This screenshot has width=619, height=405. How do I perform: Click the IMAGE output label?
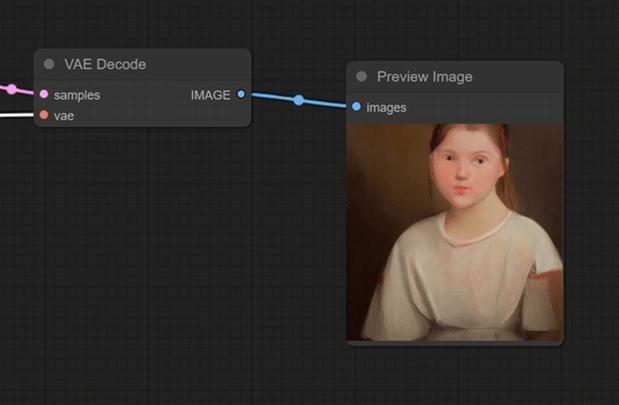pos(210,95)
